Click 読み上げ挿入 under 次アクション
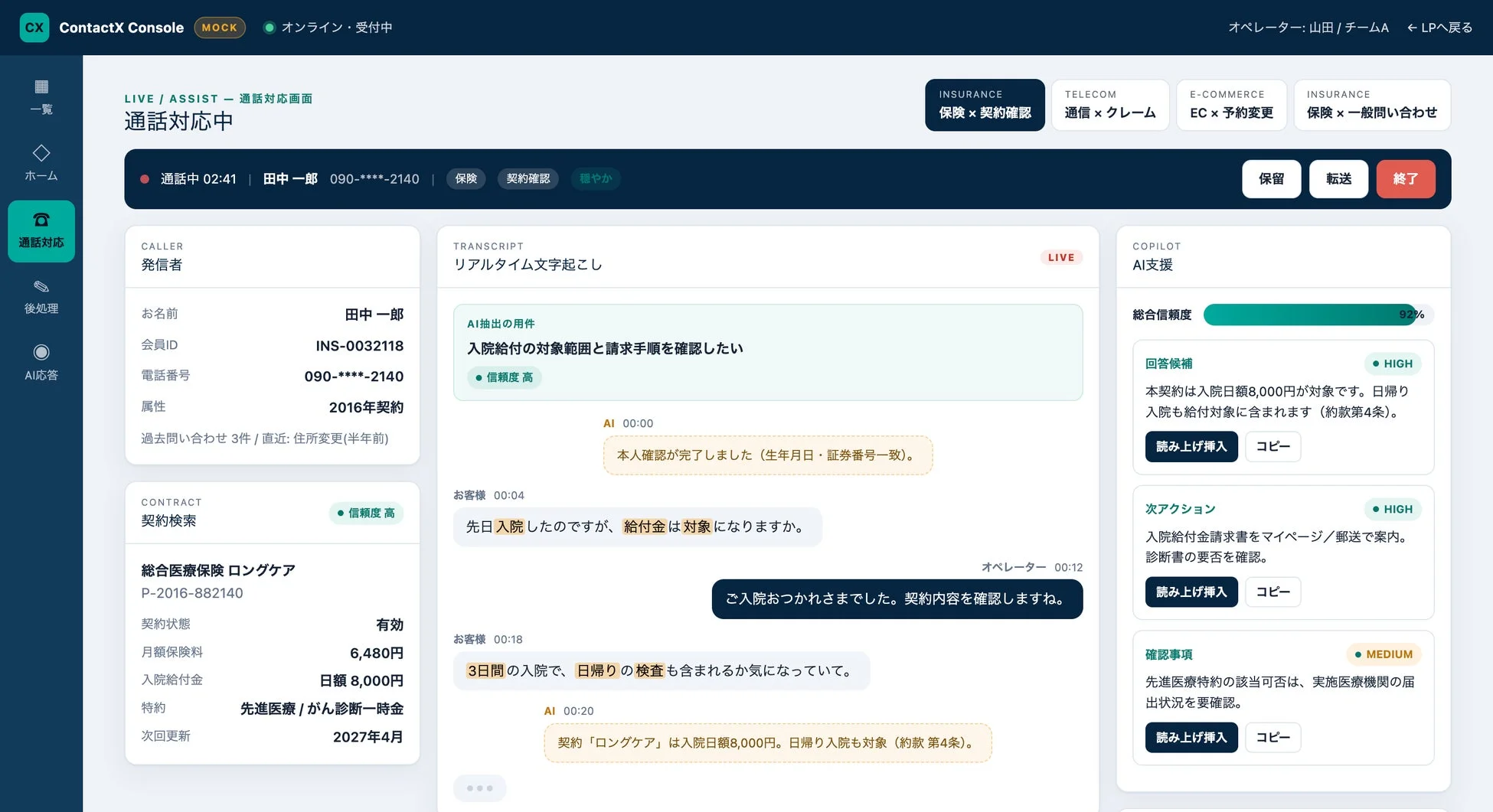The width and height of the screenshot is (1493, 812). pyautogui.click(x=1191, y=592)
